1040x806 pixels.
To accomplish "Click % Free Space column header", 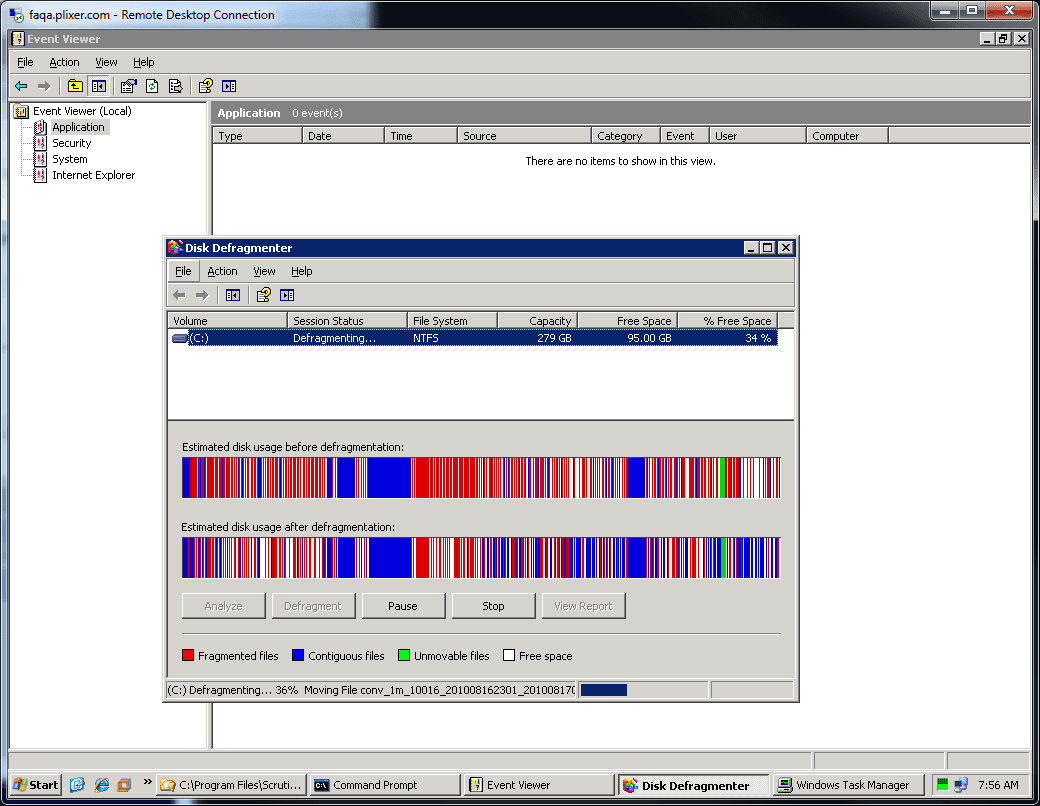I will [x=727, y=321].
